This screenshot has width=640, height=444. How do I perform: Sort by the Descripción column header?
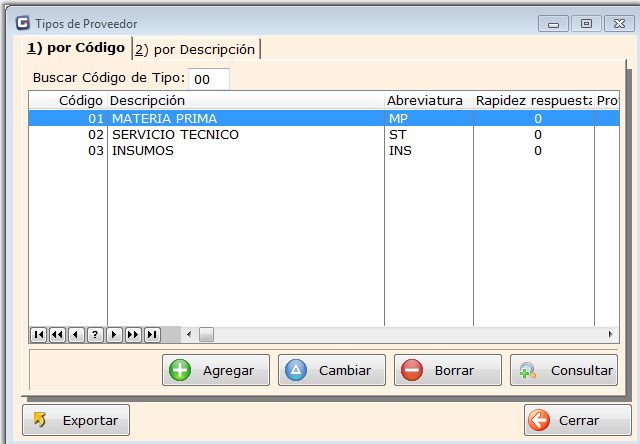[245, 100]
